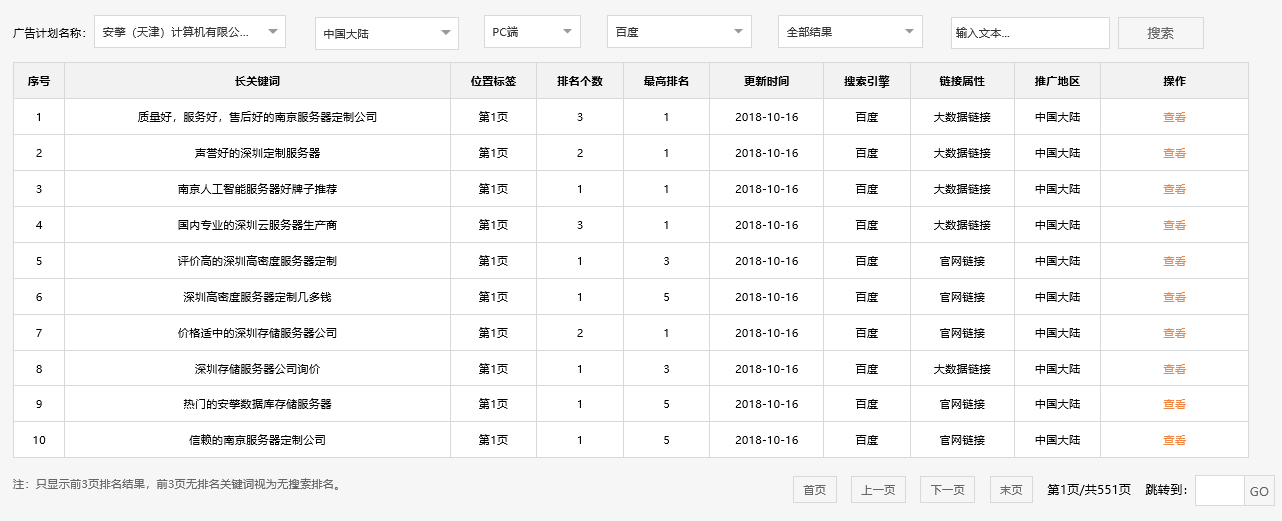Image resolution: width=1282 pixels, height=521 pixels.
Task: Click 查看 for row 深圳存储服务器公司询价
Action: (x=1174, y=369)
